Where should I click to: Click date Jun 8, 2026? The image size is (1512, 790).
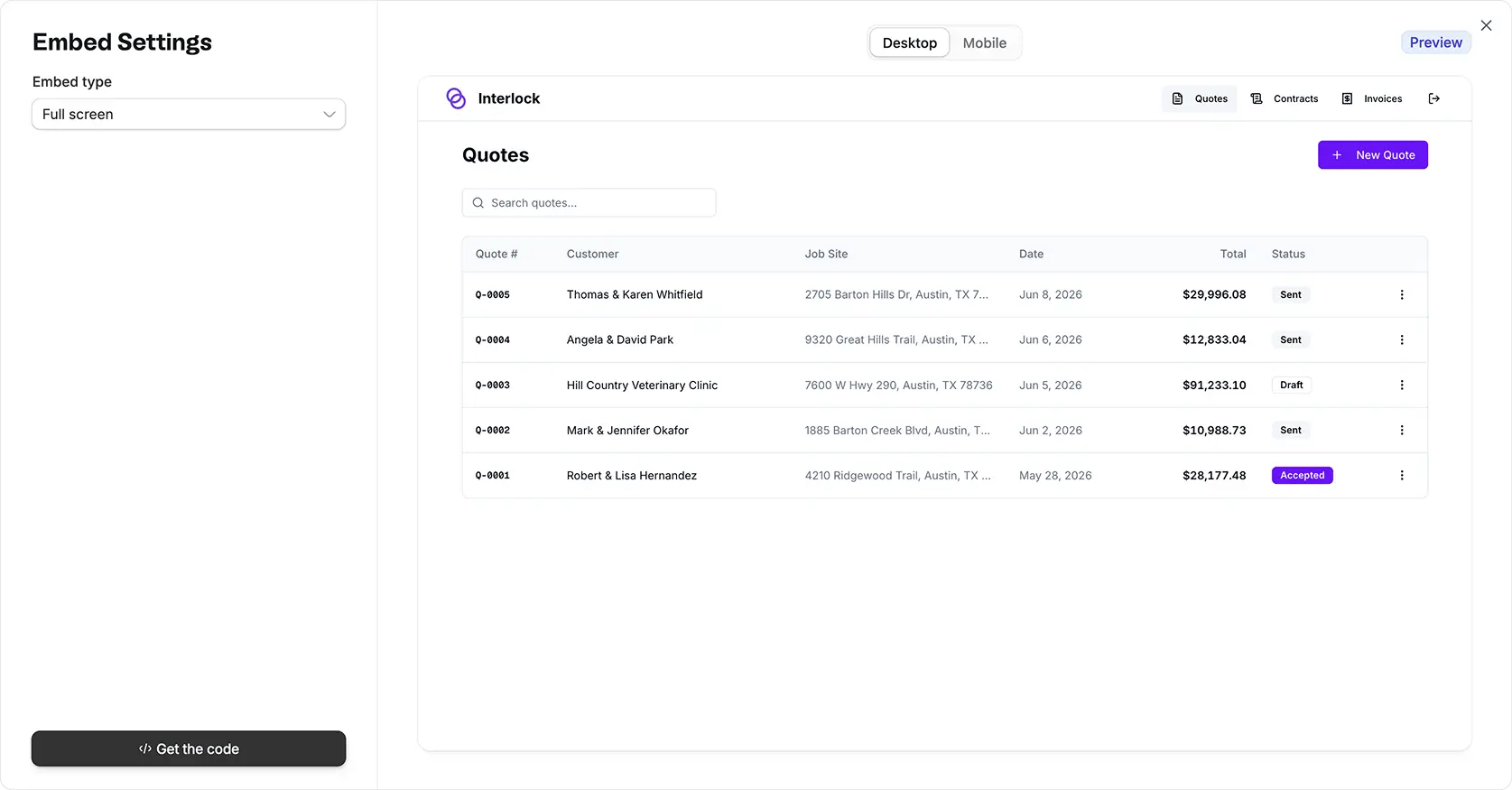tap(1051, 294)
